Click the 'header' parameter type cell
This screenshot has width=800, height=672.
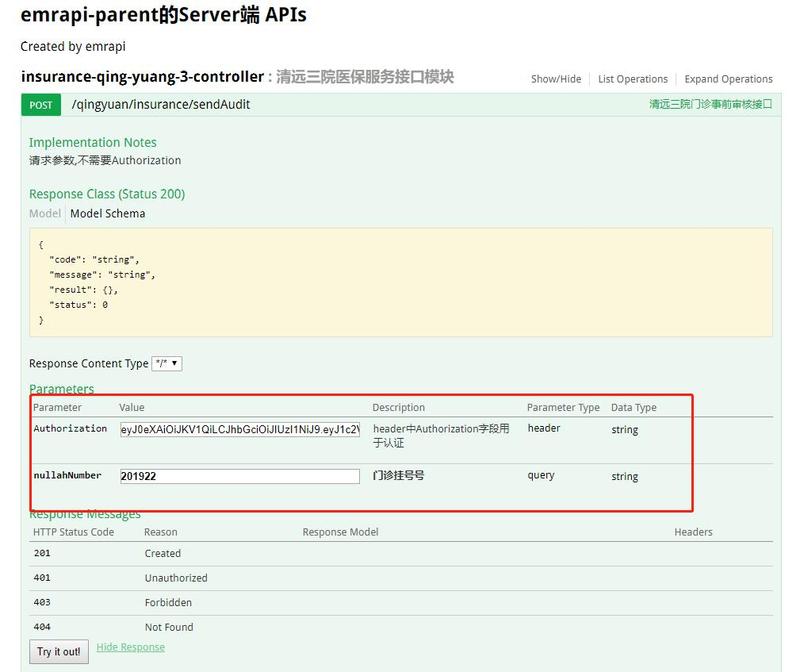(x=544, y=428)
